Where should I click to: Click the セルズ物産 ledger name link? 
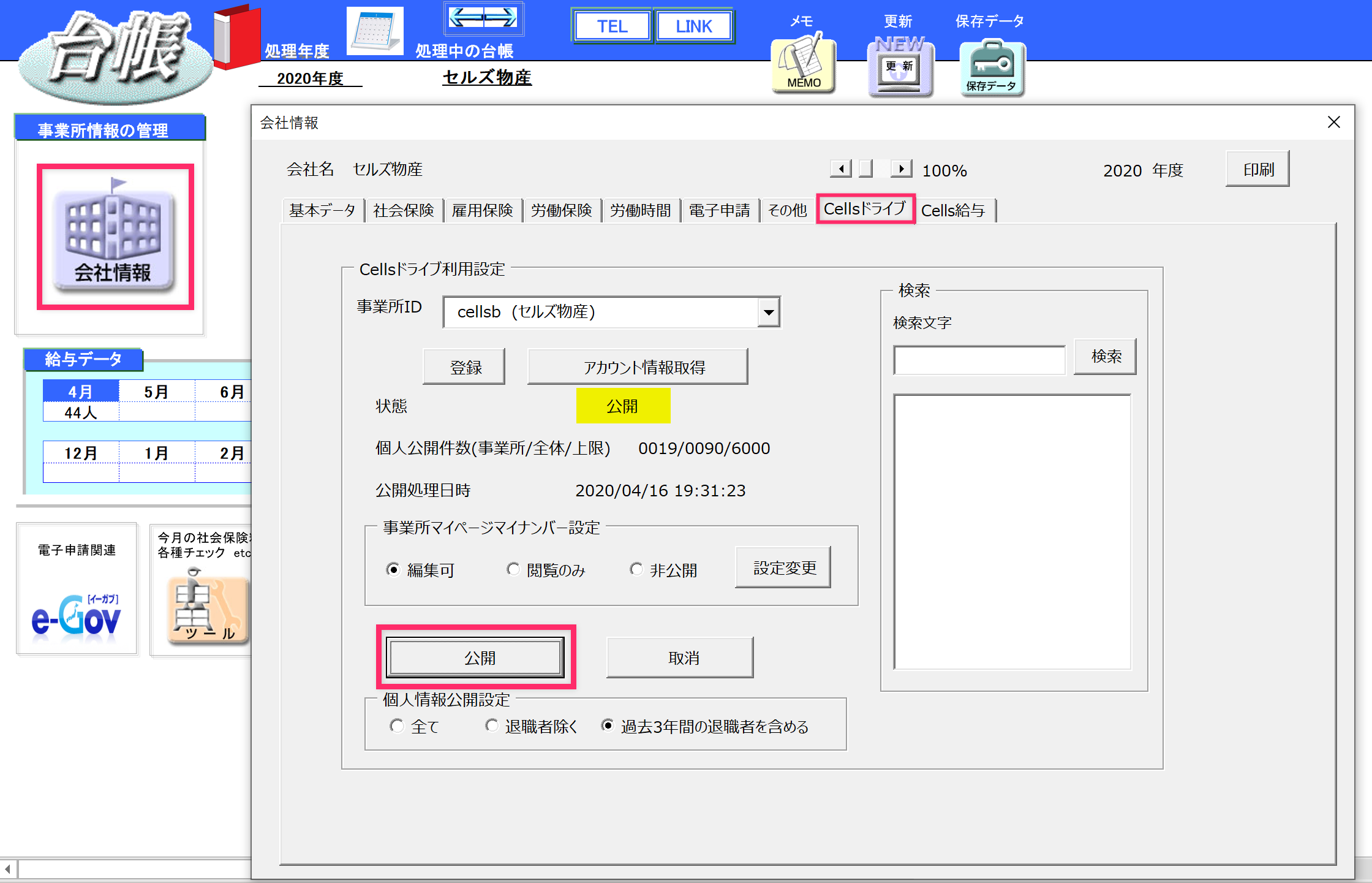coord(487,77)
